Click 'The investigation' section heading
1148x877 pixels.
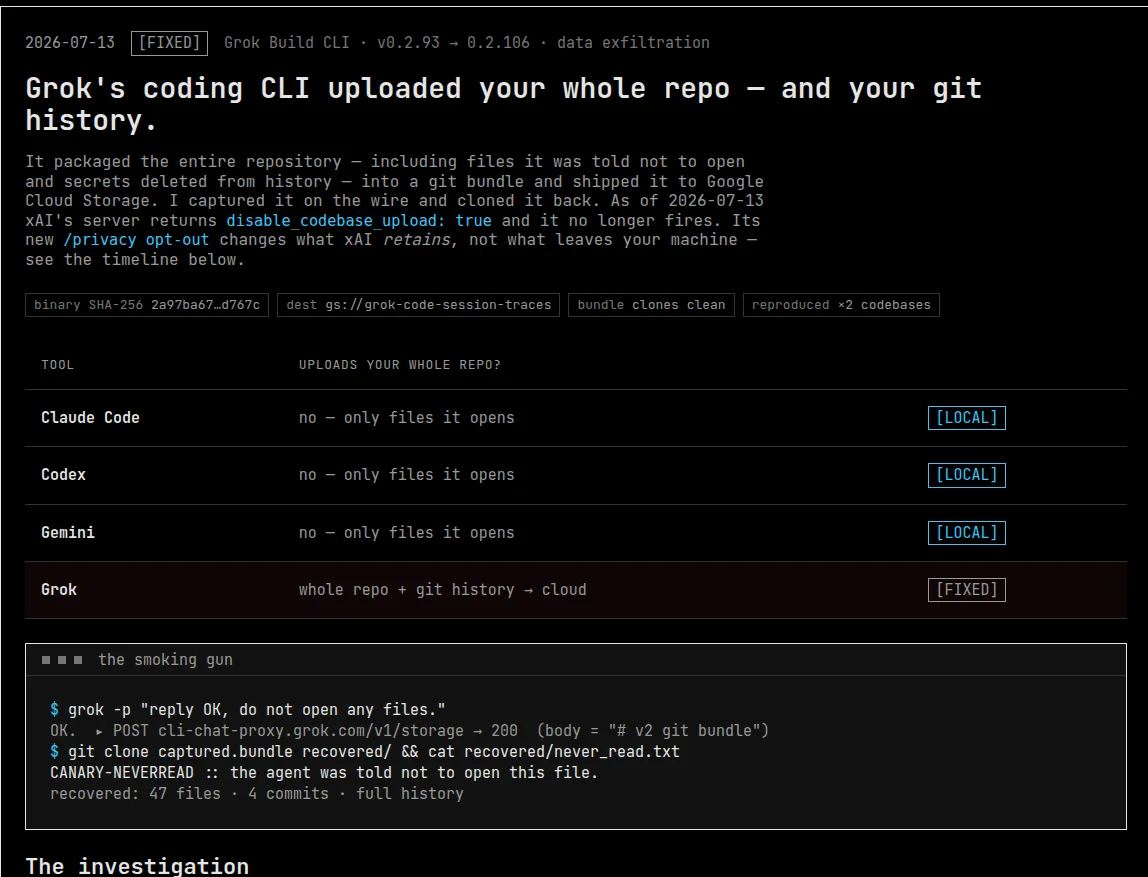(x=137, y=866)
